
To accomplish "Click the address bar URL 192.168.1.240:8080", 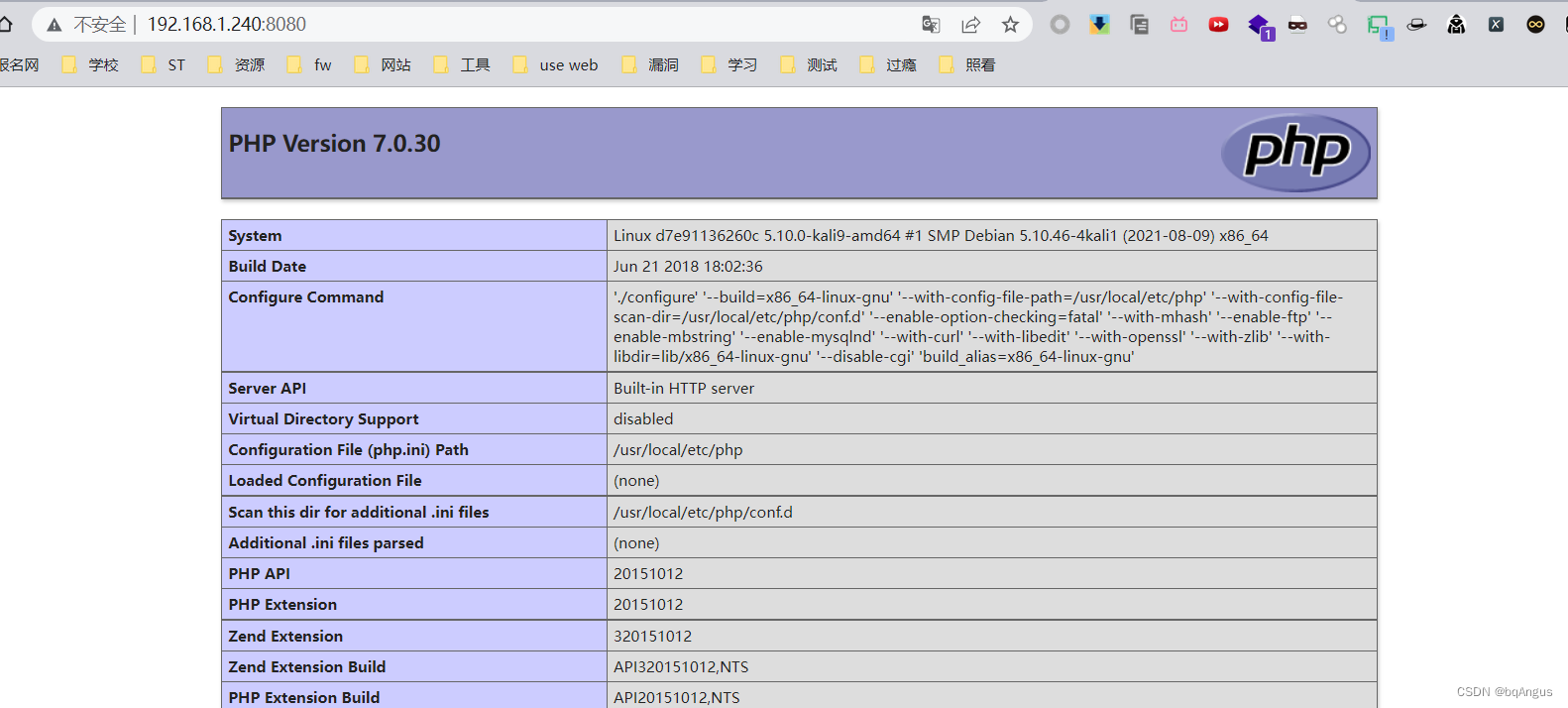I will (227, 24).
